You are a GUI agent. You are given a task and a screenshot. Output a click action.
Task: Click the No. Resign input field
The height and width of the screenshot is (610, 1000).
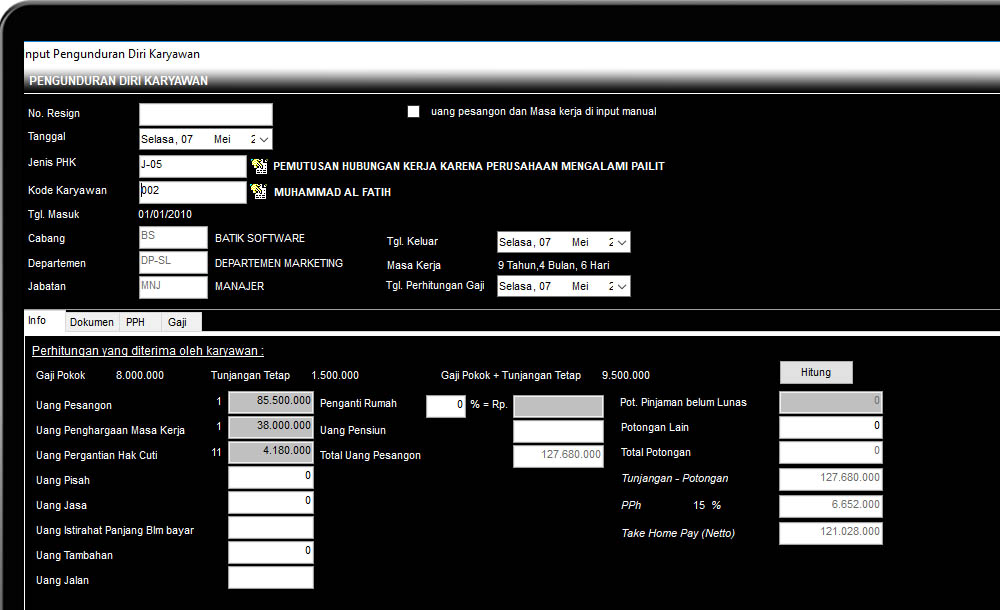point(205,114)
